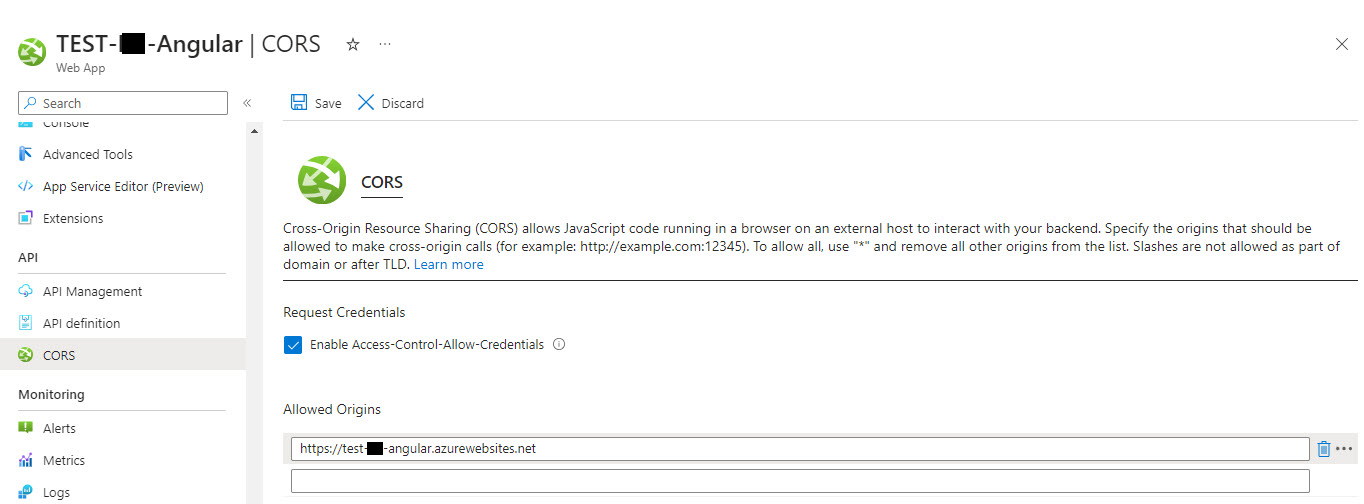Select Alerts under Monitoring
1364x504 pixels.
[59, 428]
